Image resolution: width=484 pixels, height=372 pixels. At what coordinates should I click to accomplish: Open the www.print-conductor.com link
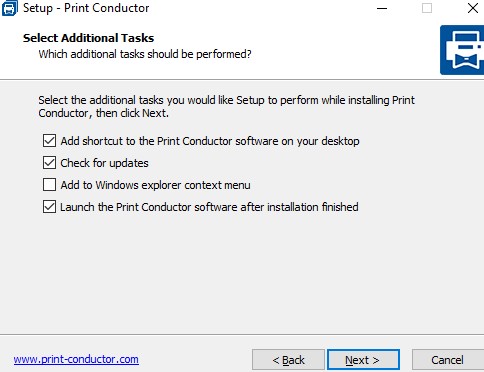tap(76, 359)
